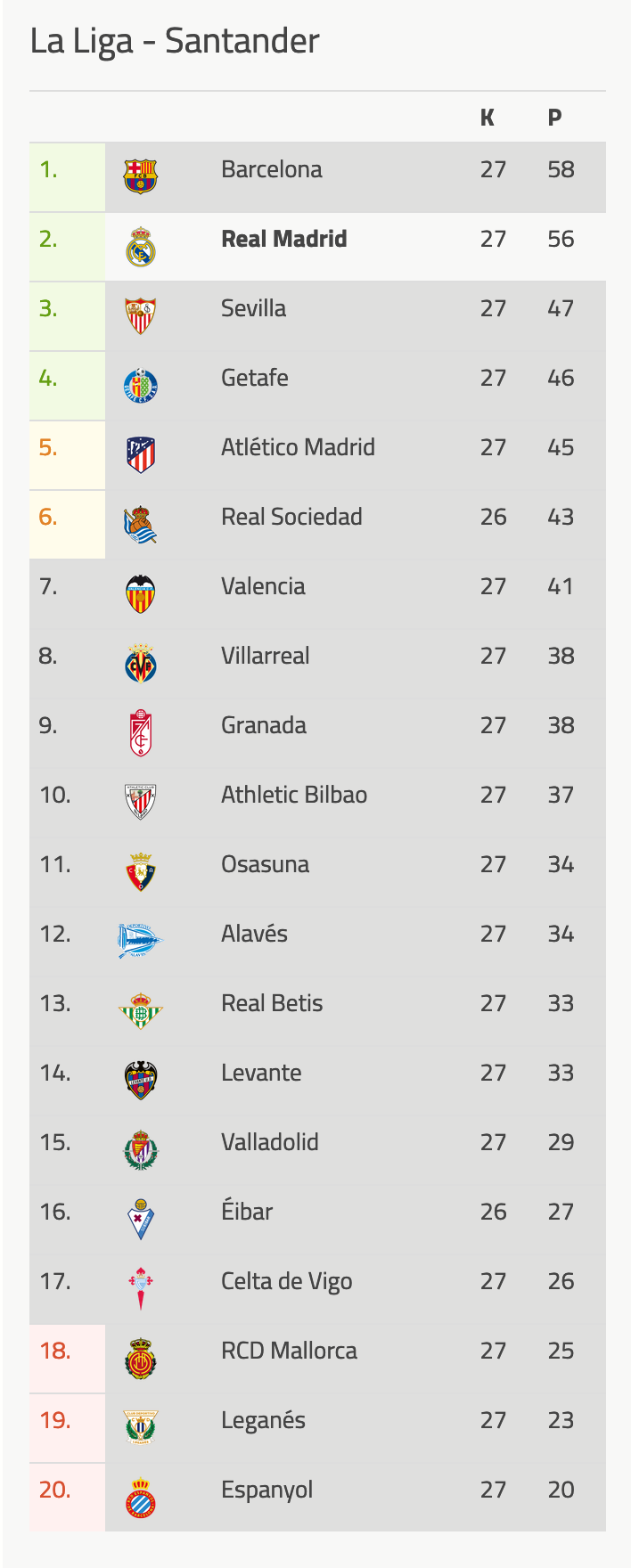Select Osasuna's points value 34
The image size is (631, 1568).
[x=561, y=864]
